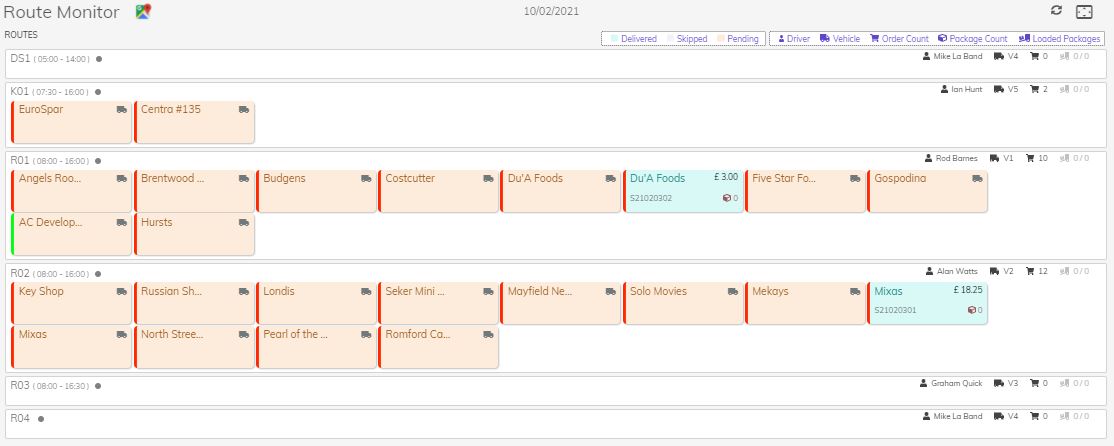Click the package icon on delivered Du'A Foods card
1114x446 pixels.
coord(727,198)
